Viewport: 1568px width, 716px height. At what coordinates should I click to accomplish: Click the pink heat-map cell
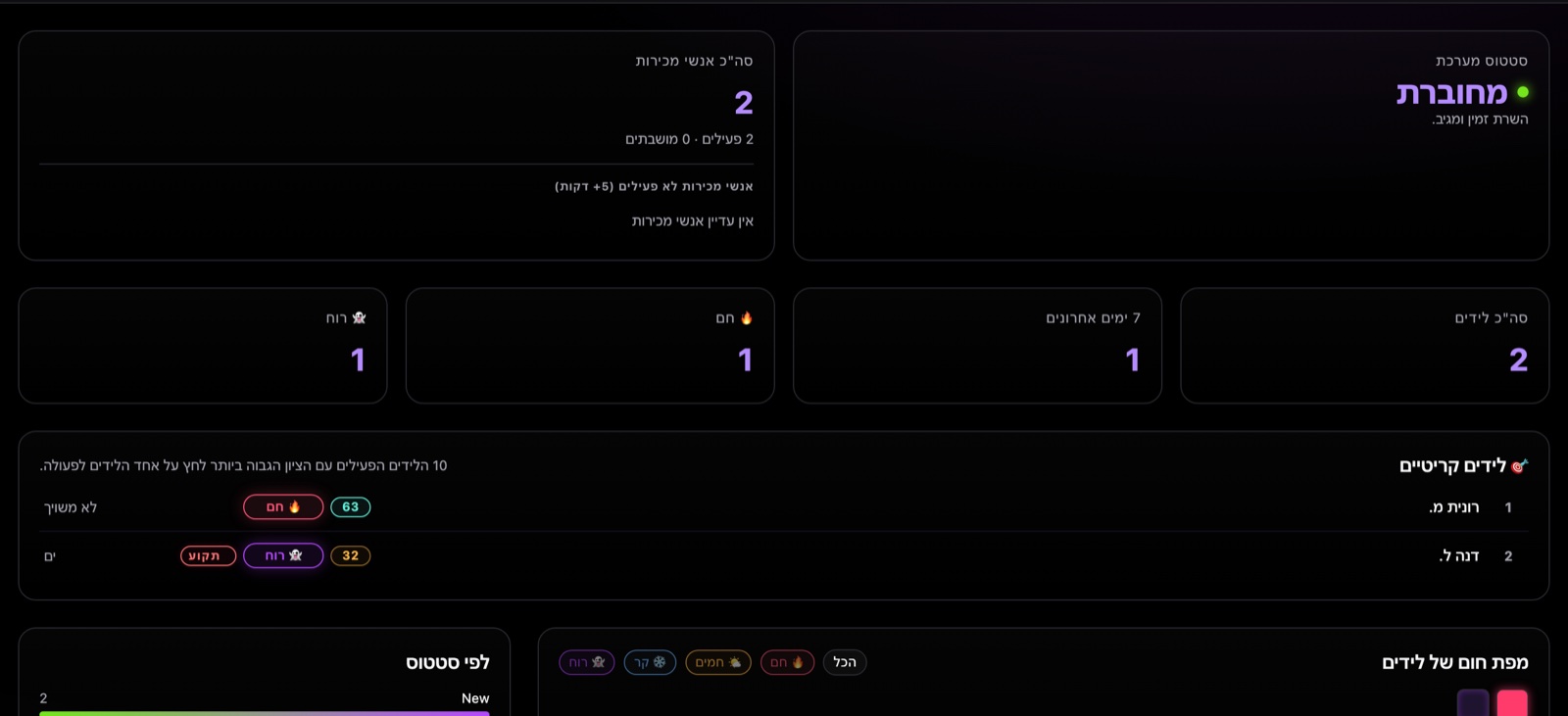[x=1512, y=702]
